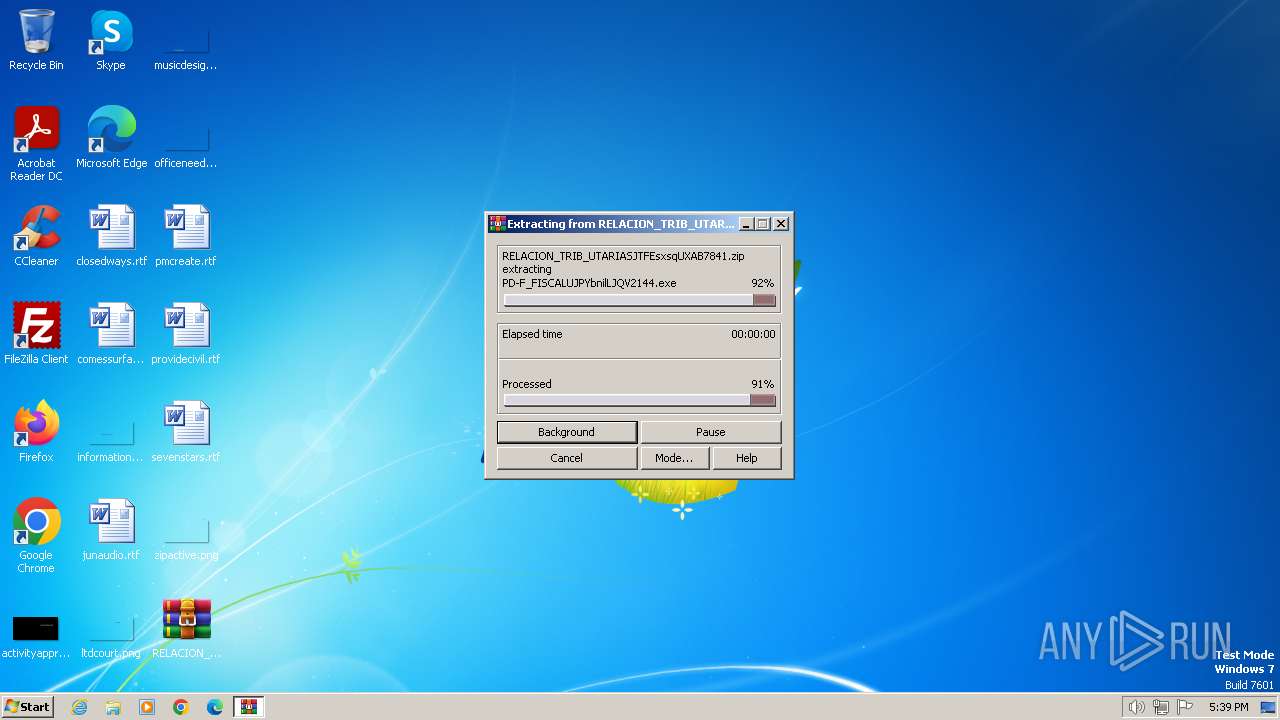Cancel the extraction
This screenshot has width=1280, height=720.
[566, 458]
